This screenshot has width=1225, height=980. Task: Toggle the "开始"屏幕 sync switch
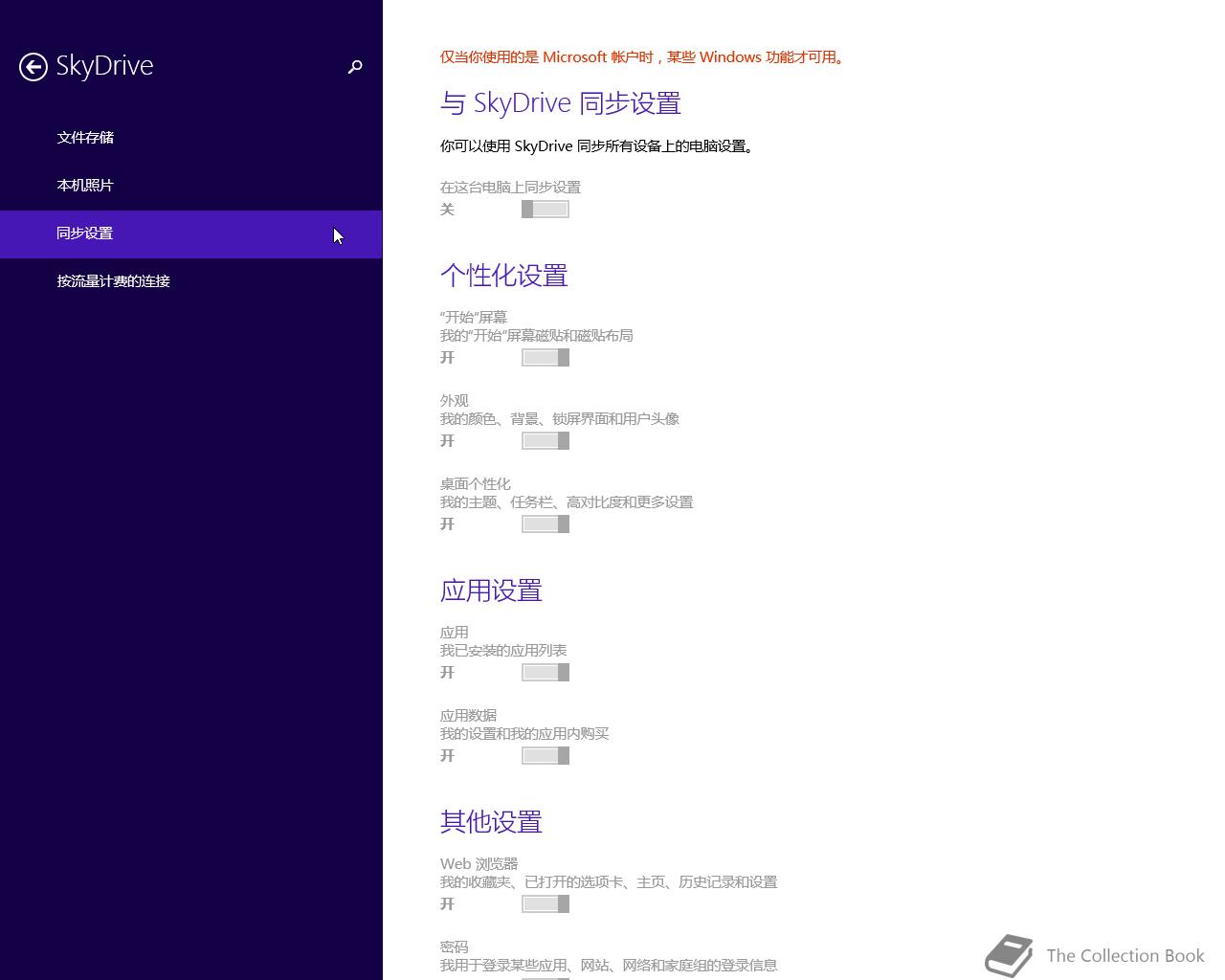pyautogui.click(x=546, y=358)
